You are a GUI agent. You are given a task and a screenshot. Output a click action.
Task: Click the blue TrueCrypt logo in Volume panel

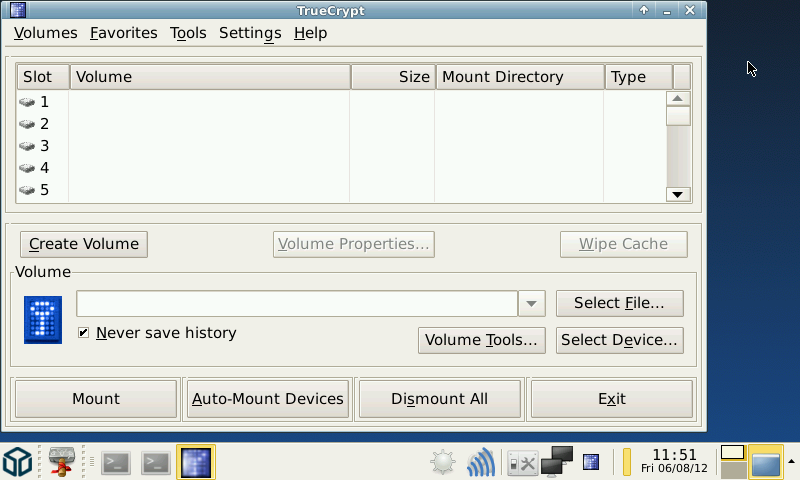[x=43, y=320]
